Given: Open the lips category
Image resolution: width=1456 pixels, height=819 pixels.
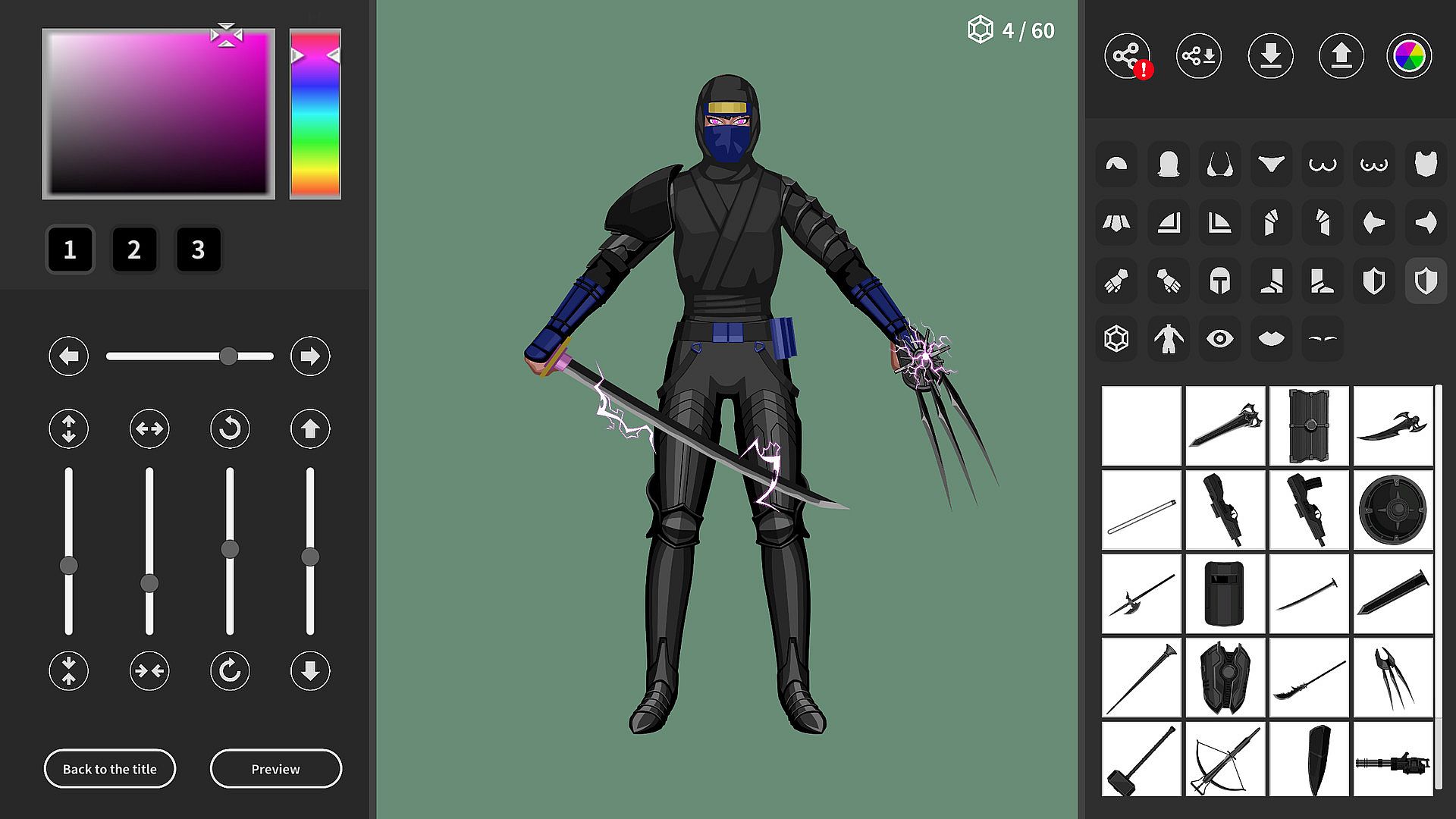Looking at the screenshot, I should point(1271,339).
